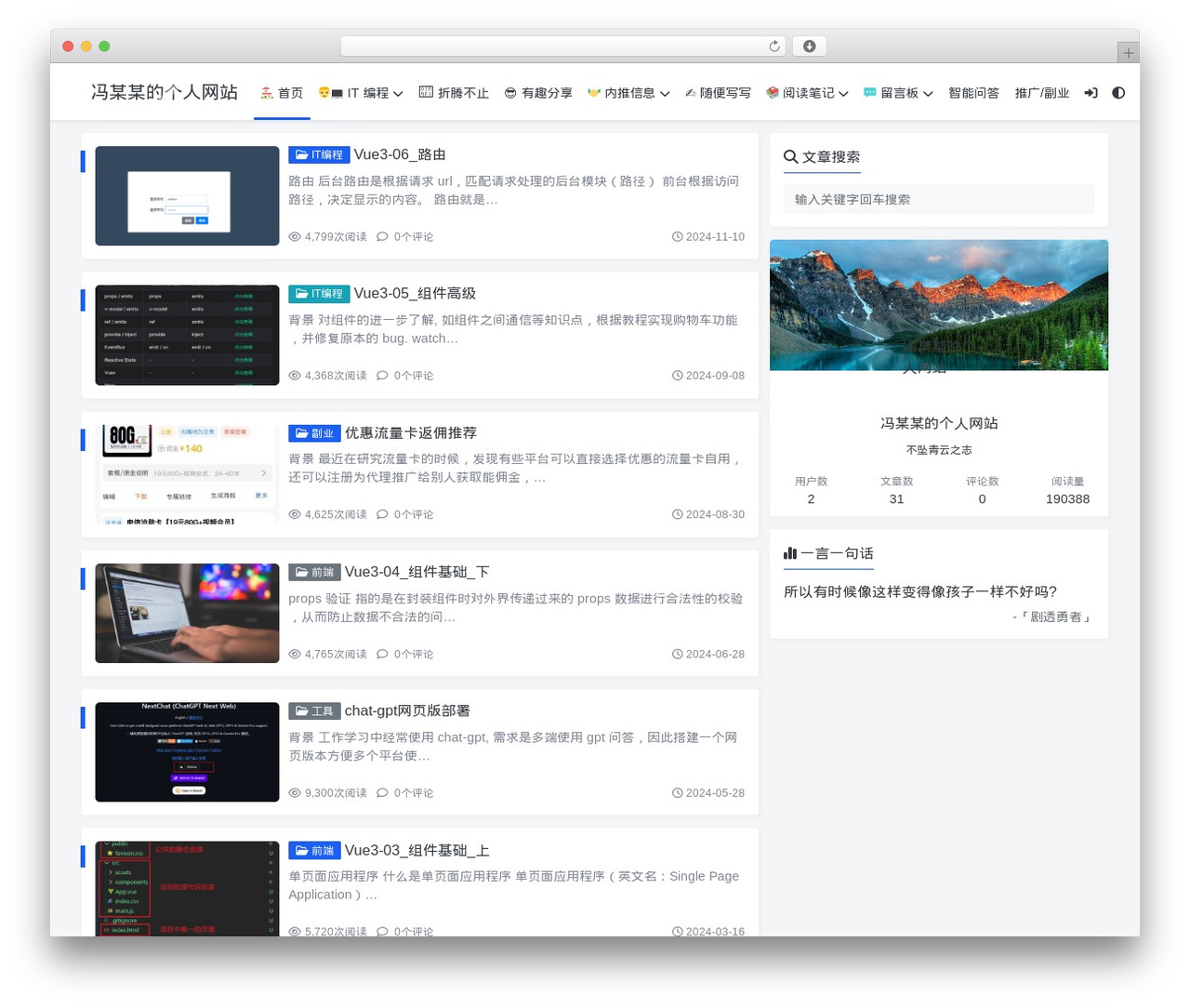Click the folder icon on 工具 tag
This screenshot has width=1190, height=1008.
click(300, 711)
